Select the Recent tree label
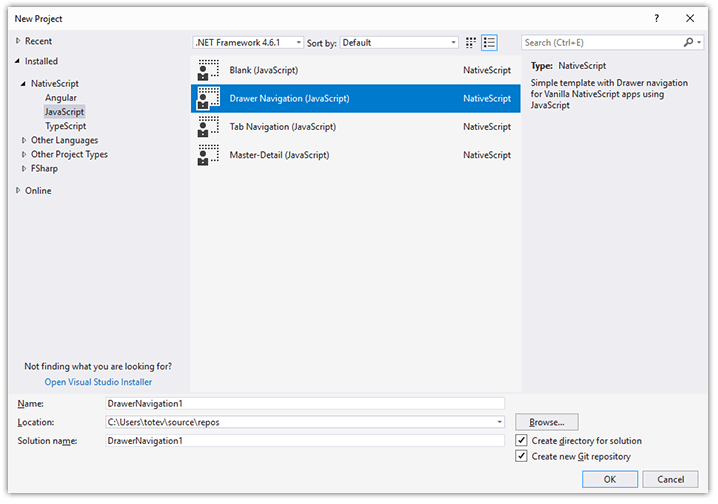This screenshot has height=504, width=718. [x=38, y=41]
